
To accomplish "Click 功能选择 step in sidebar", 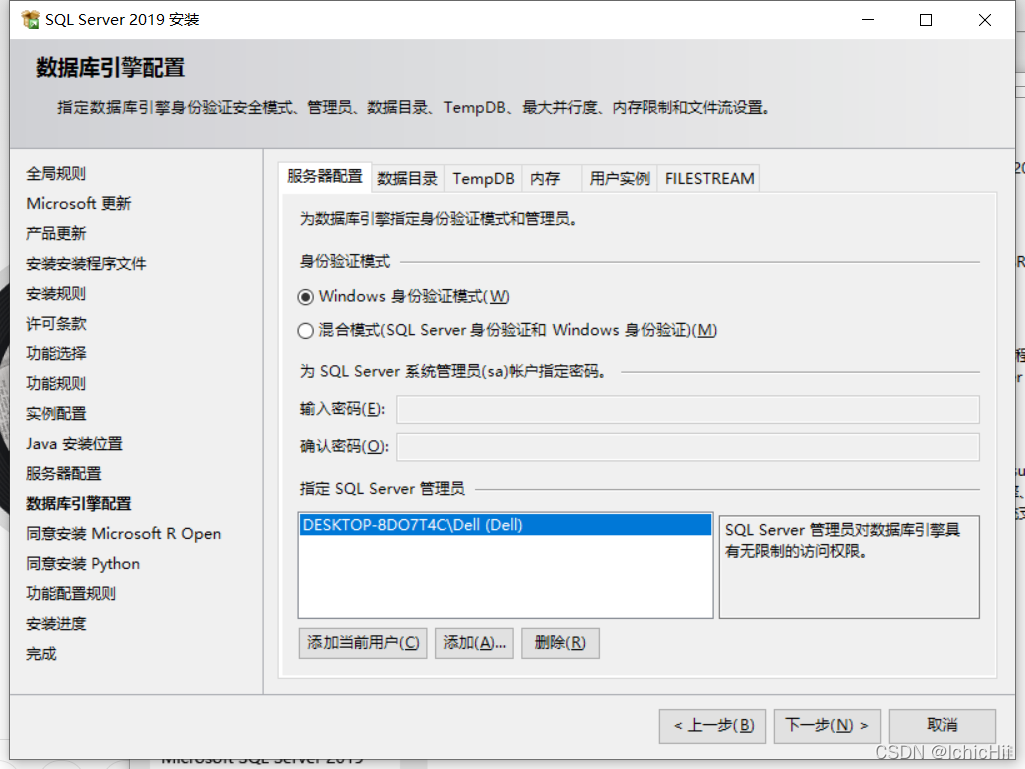I will tap(56, 354).
